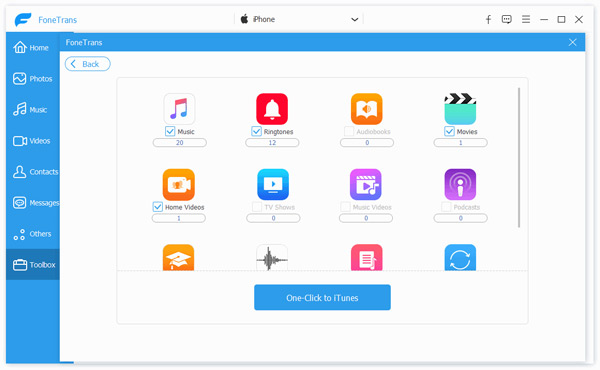Viewport: 600px width, 370px height.
Task: Open Messages section in sidebar
Action: coord(33,203)
